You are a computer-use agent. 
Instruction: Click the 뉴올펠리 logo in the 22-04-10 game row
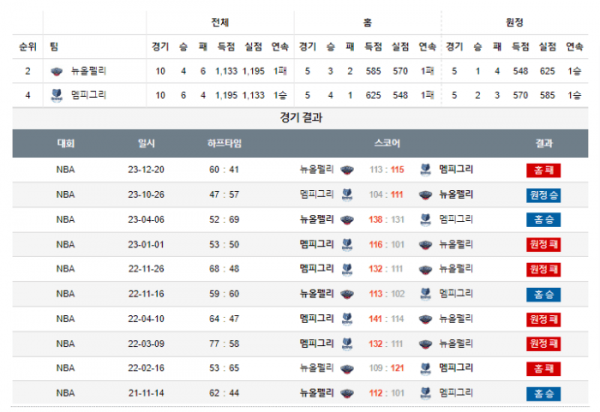(425, 319)
